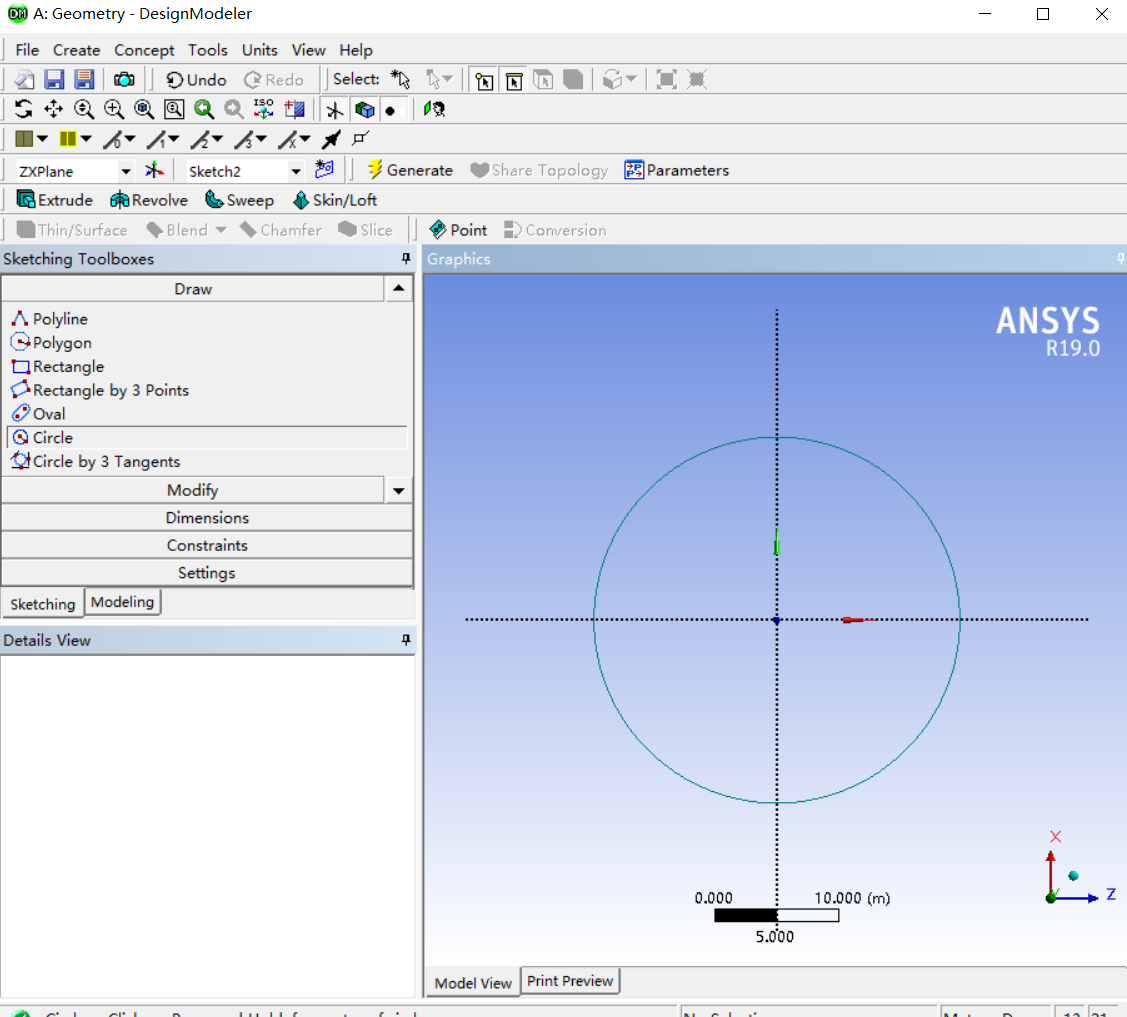Screen dimensions: 1127x1017
Task: Open the File menu
Action: (27, 50)
